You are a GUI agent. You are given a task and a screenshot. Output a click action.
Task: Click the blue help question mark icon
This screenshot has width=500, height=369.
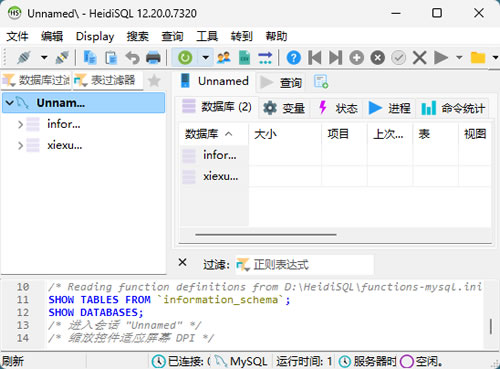[x=293, y=58]
